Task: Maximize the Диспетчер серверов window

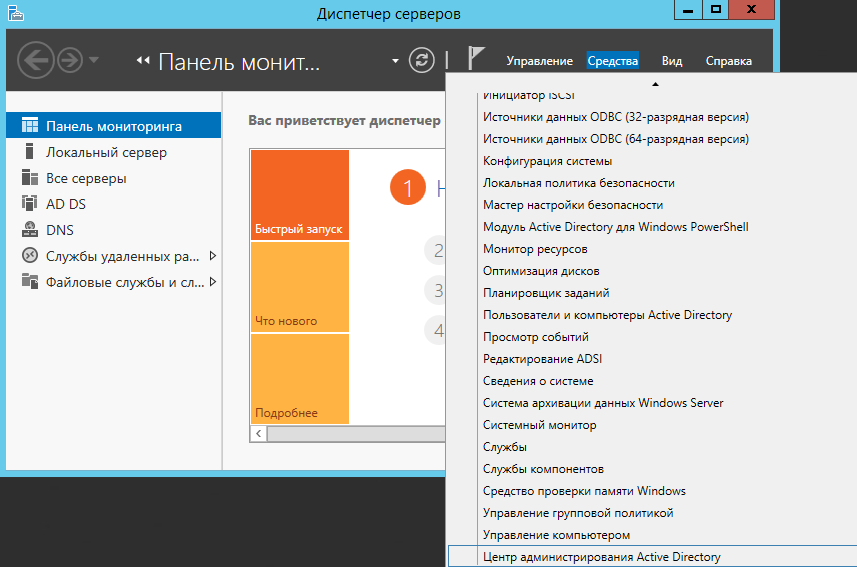Action: [715, 10]
